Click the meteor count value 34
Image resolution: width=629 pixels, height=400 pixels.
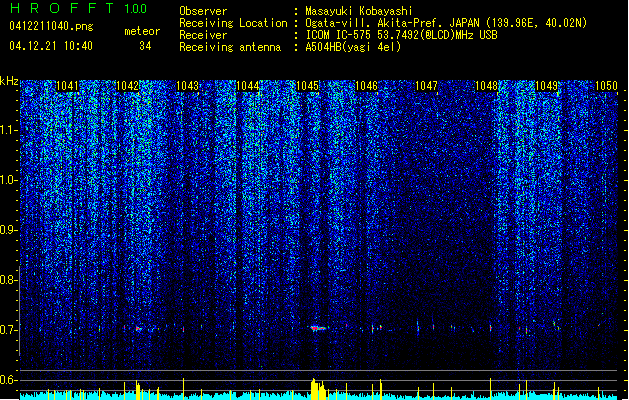click(x=145, y=46)
